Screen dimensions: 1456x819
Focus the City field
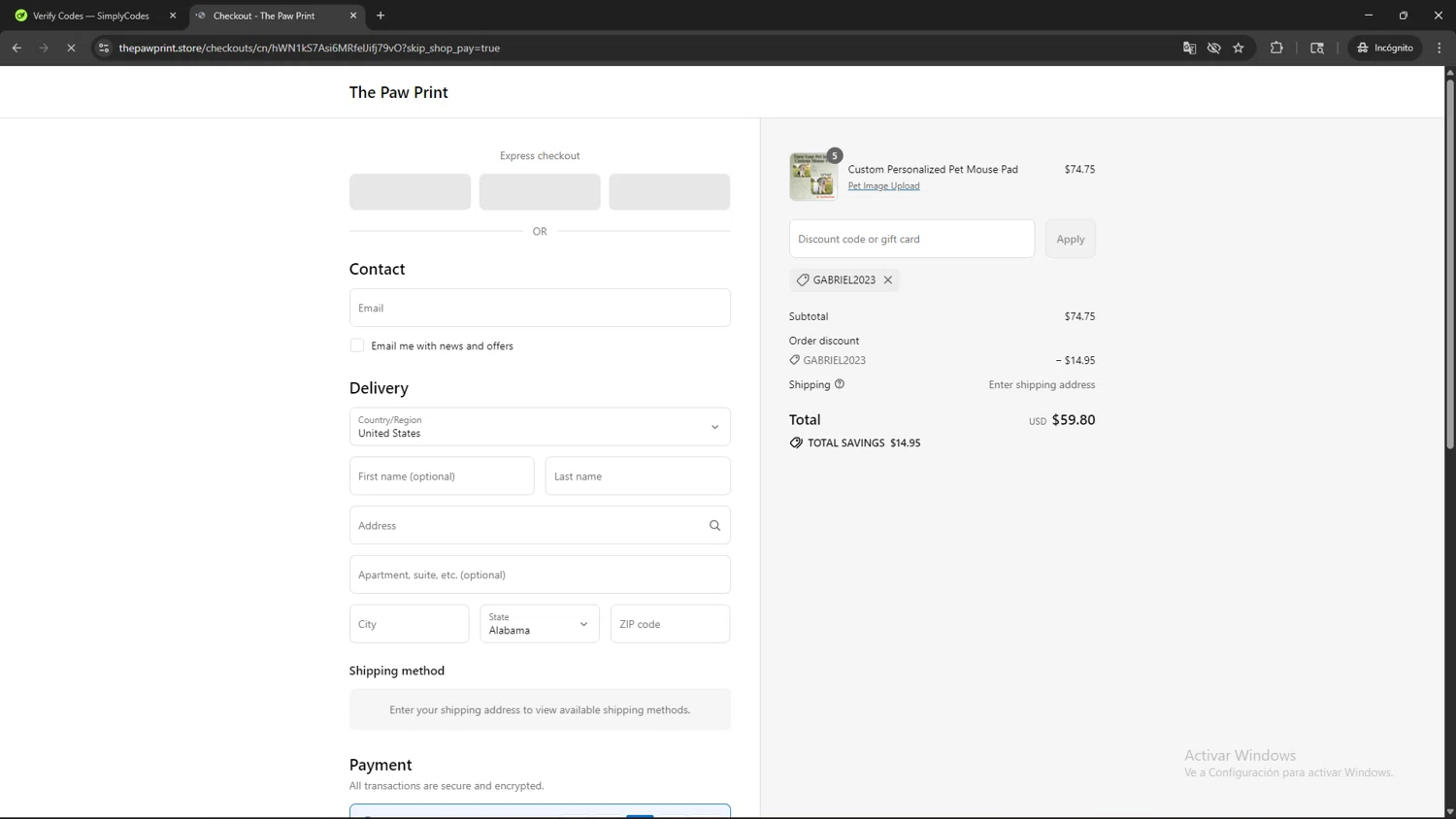point(409,624)
